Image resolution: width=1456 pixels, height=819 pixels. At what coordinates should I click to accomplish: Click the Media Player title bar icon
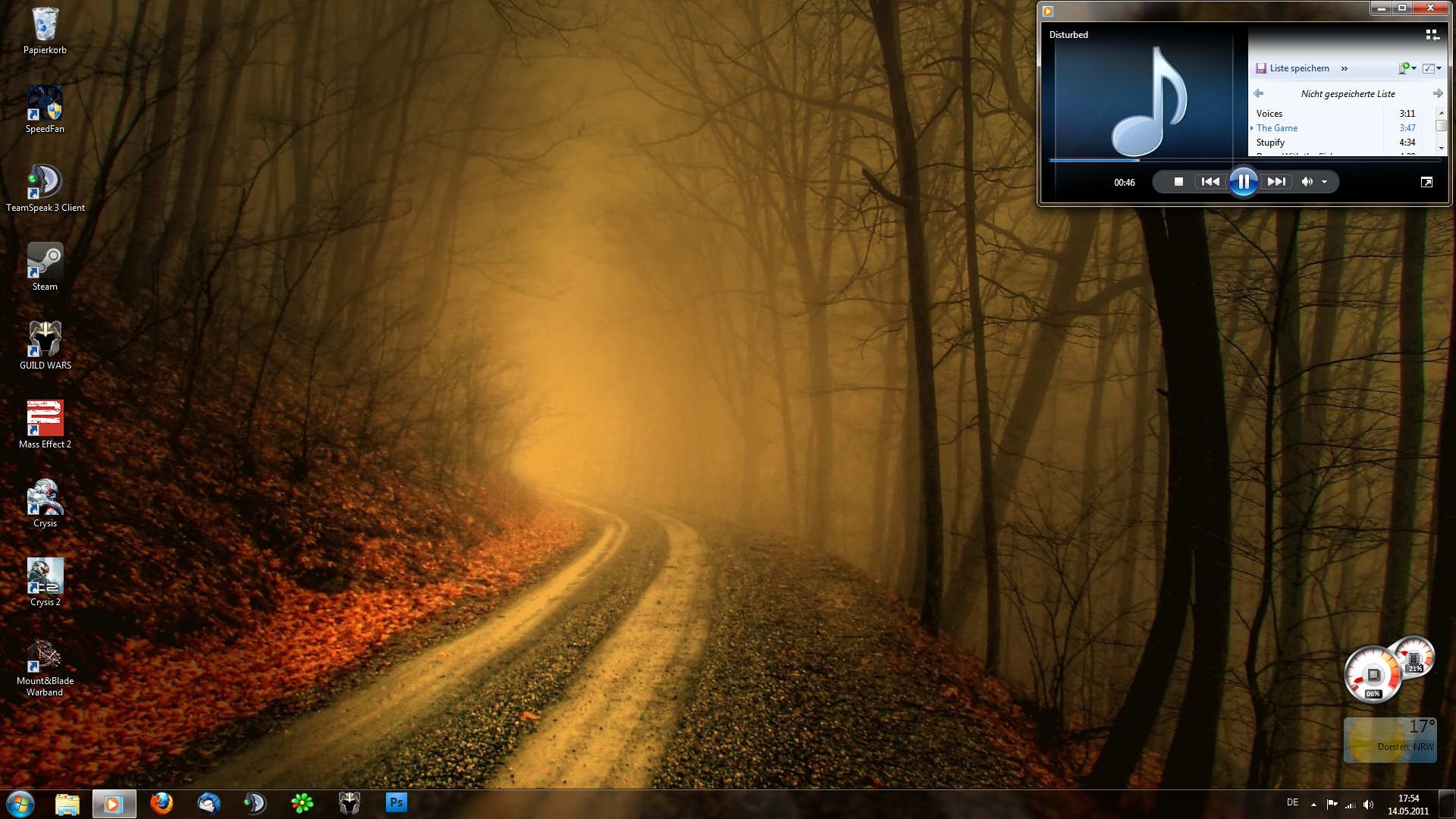[x=1048, y=11]
